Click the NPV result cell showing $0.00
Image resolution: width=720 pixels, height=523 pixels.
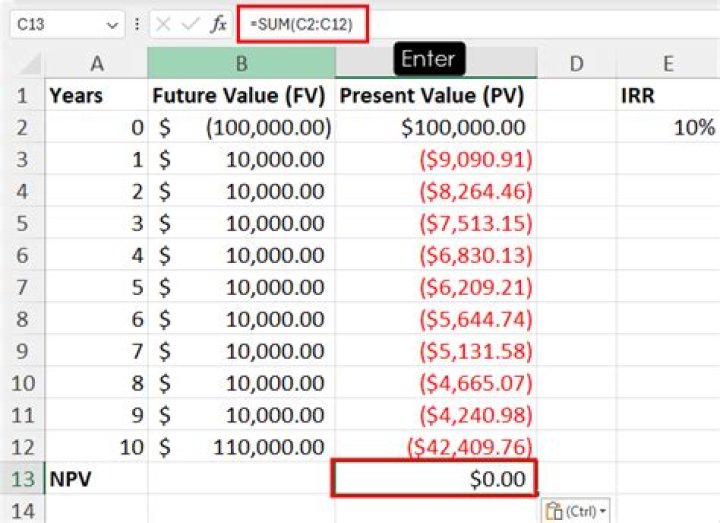[435, 479]
